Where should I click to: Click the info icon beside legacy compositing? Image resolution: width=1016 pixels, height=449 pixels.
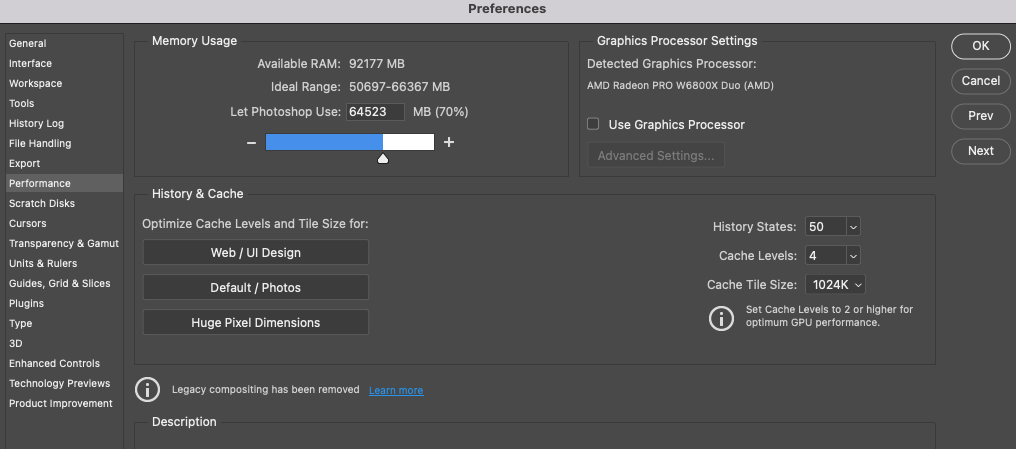[147, 390]
